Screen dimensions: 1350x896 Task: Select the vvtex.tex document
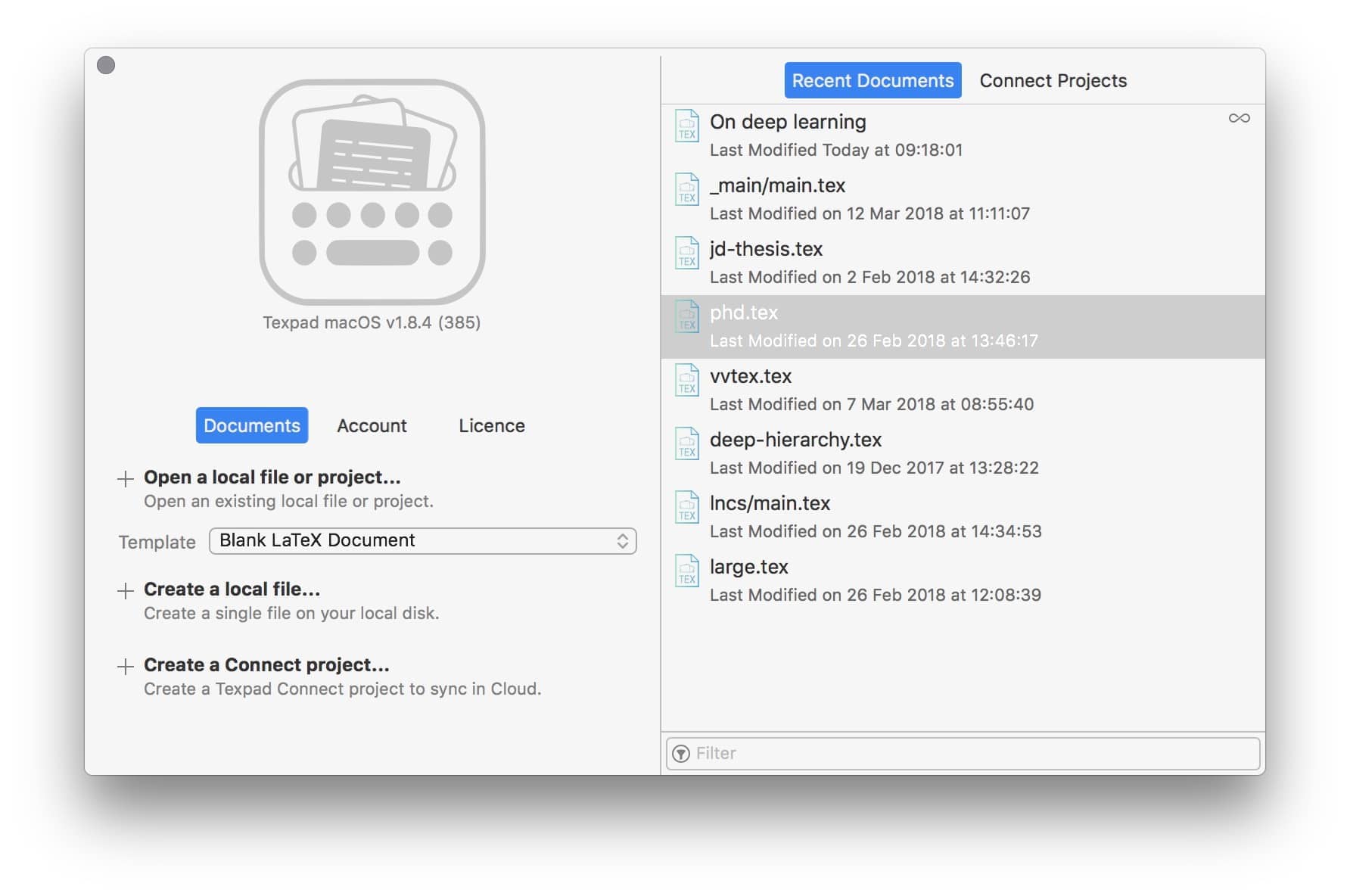point(963,390)
